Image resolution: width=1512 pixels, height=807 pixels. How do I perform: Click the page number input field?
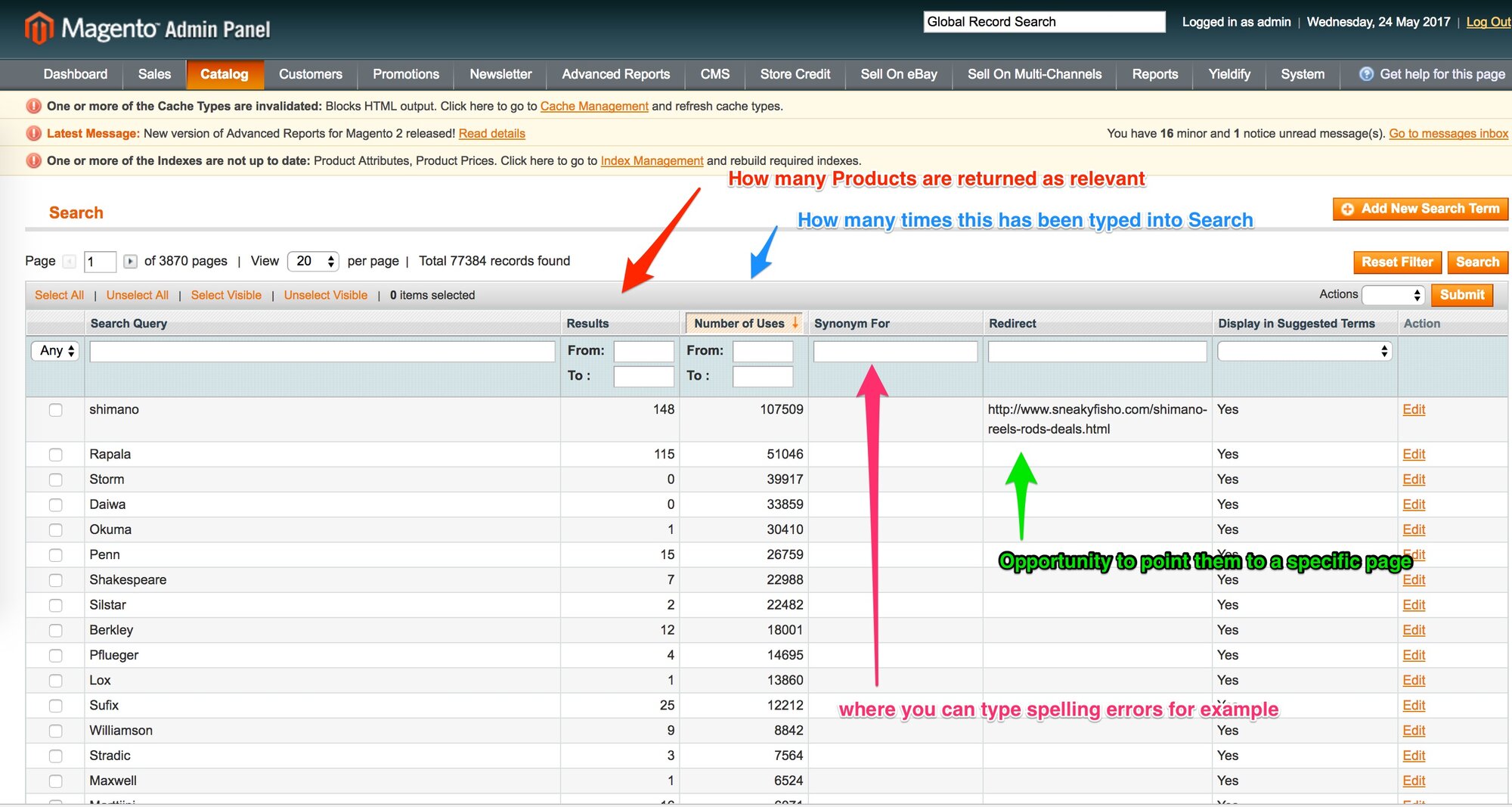click(x=98, y=261)
